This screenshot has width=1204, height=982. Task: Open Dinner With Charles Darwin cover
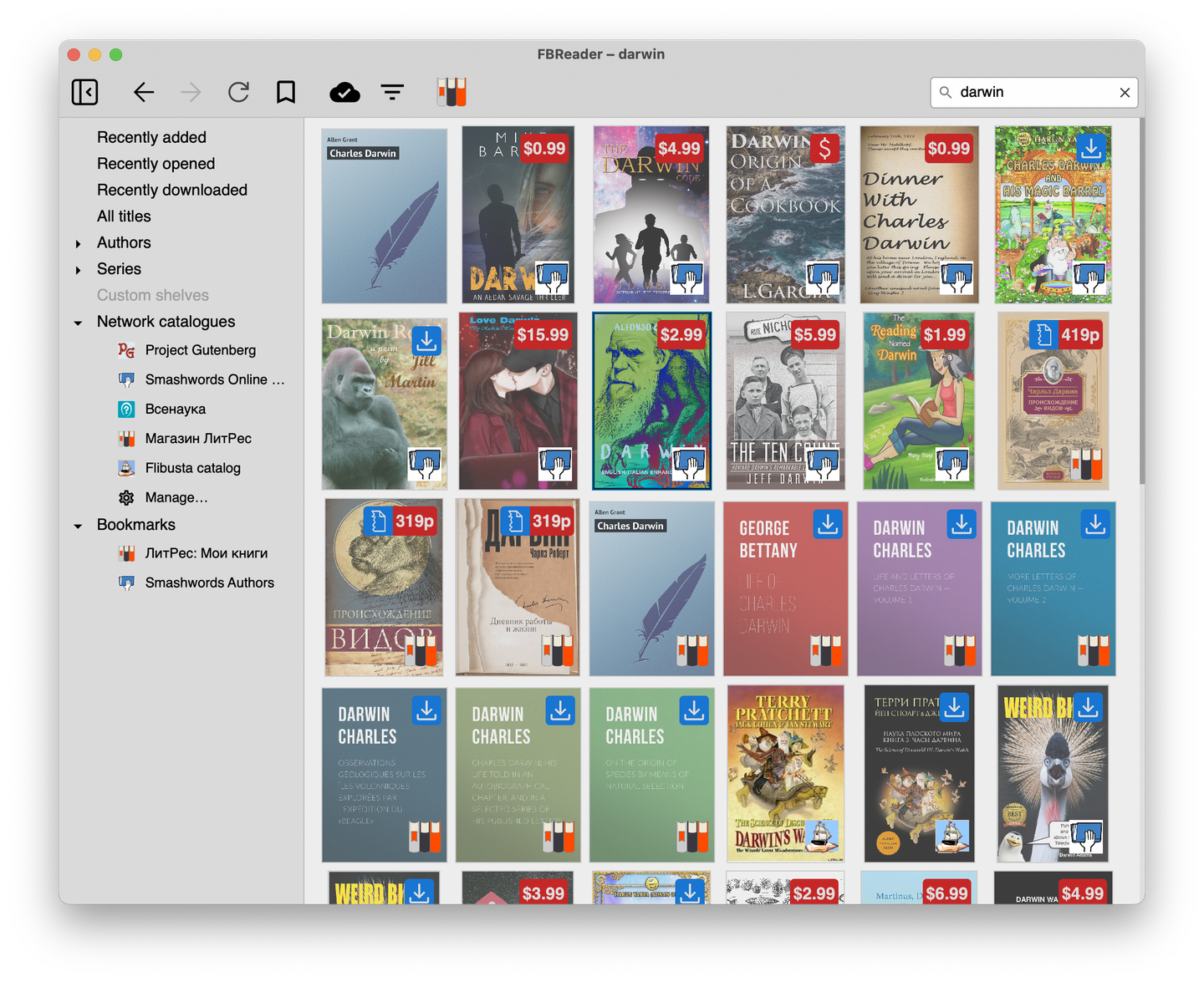coord(918,215)
